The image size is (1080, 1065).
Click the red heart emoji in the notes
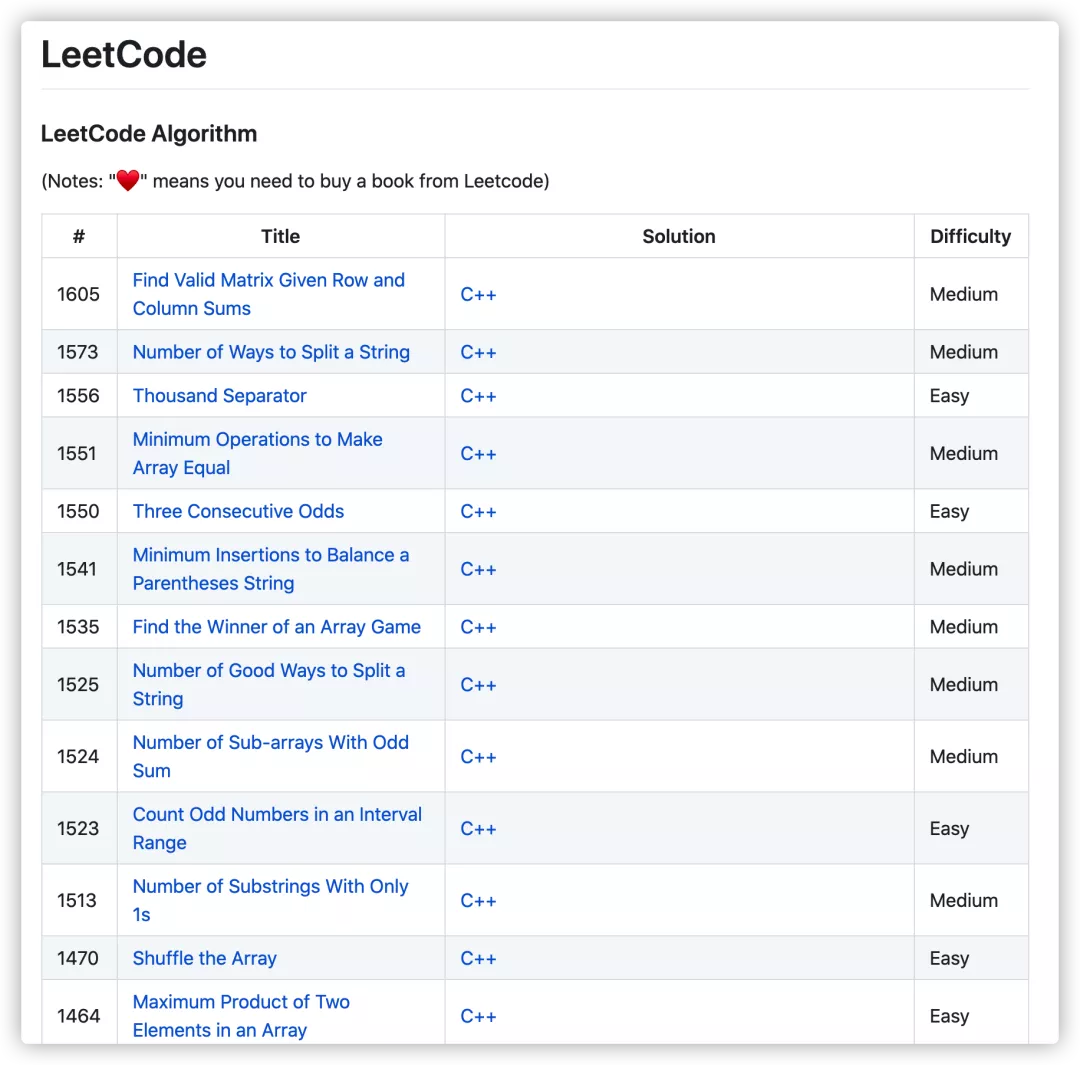[x=128, y=181]
